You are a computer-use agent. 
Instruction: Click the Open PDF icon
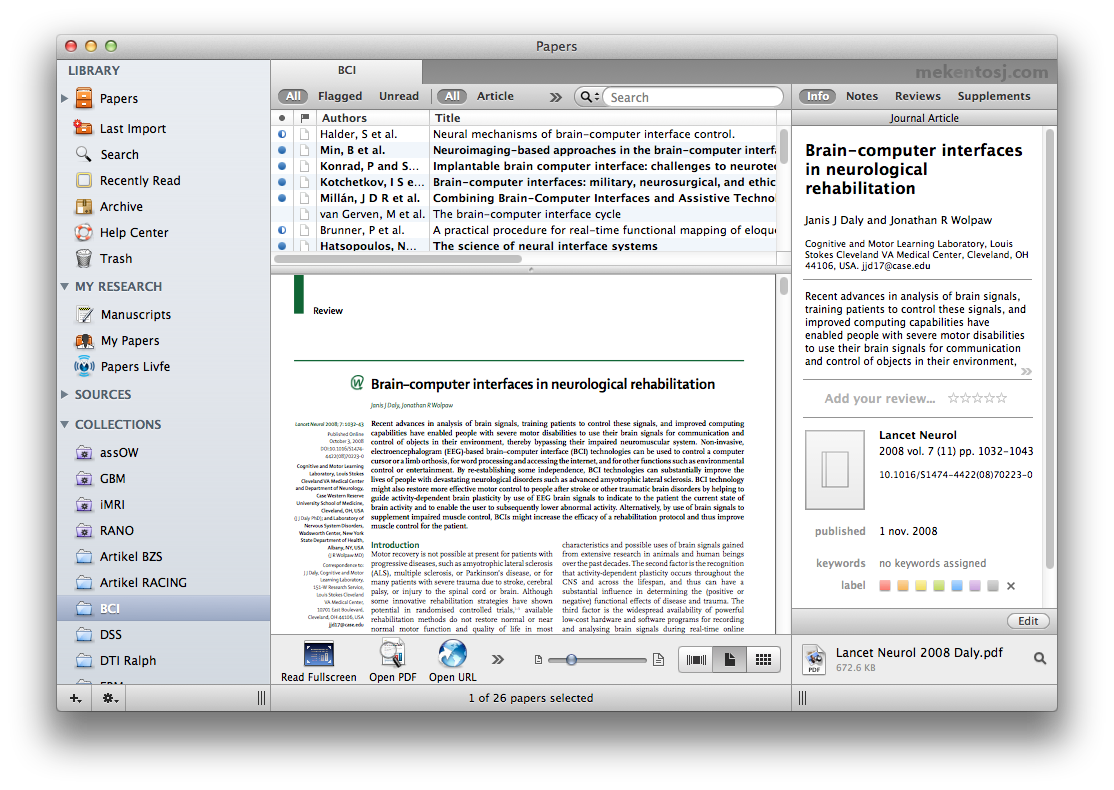point(392,655)
